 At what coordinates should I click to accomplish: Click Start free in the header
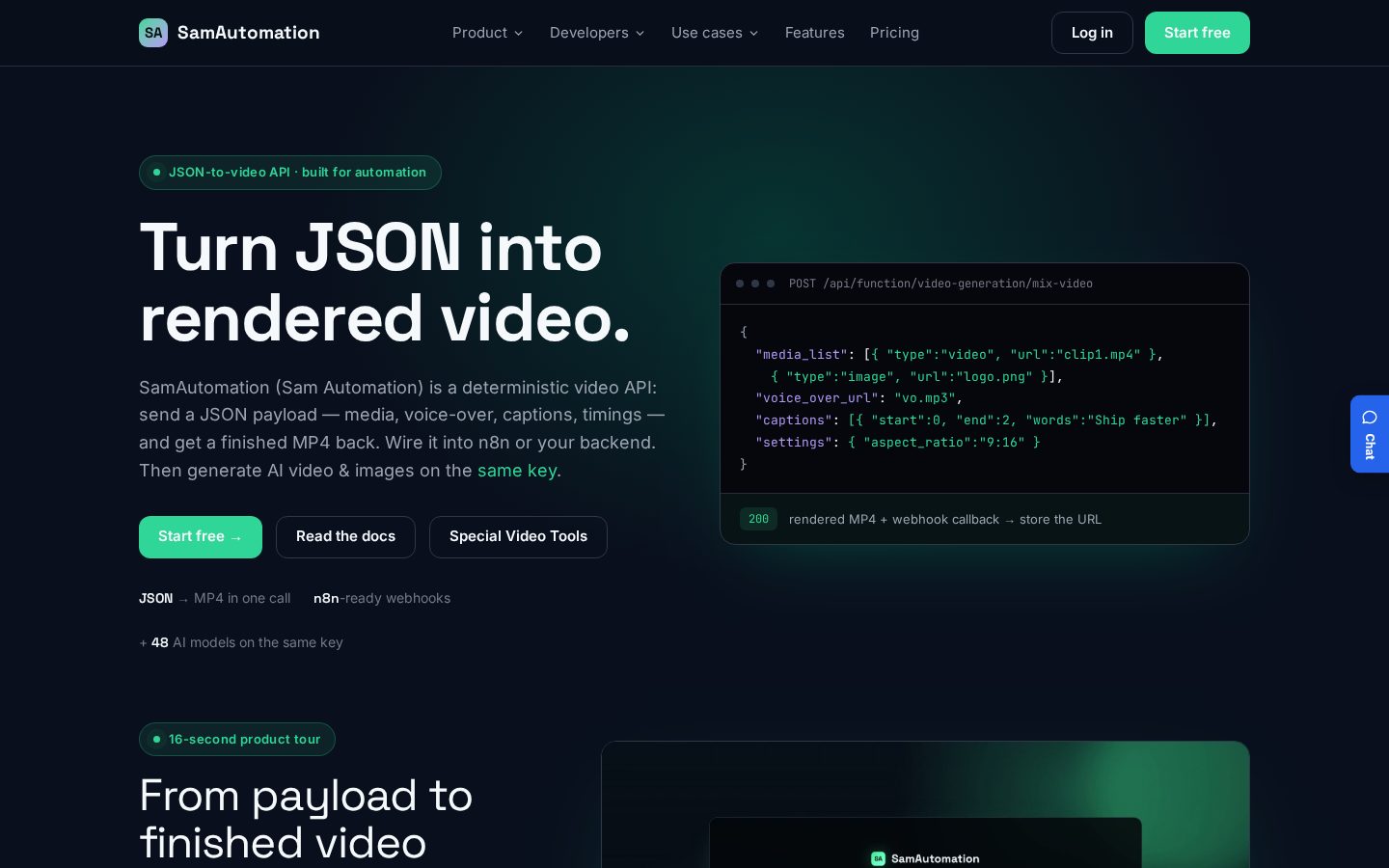[x=1197, y=33]
